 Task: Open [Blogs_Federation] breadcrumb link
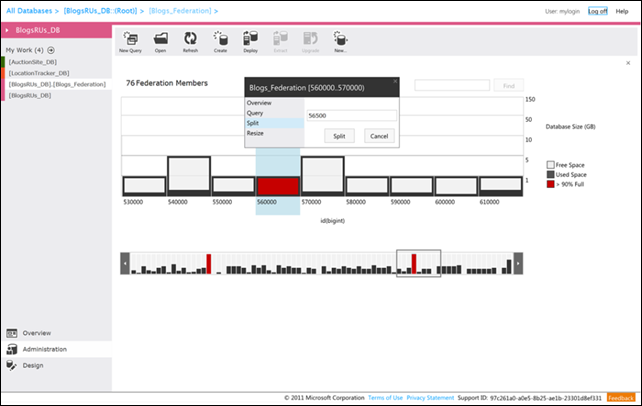tap(180, 11)
